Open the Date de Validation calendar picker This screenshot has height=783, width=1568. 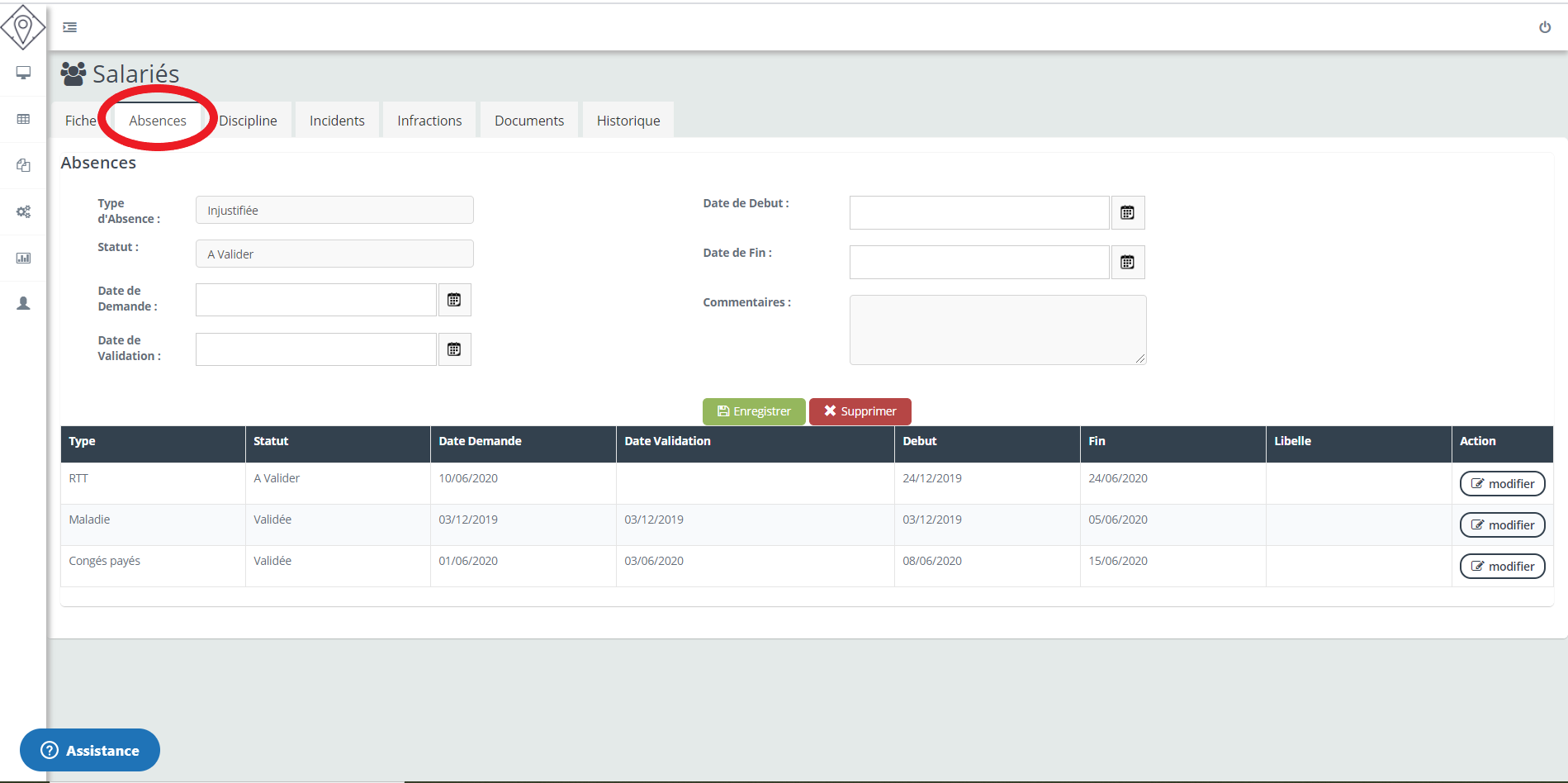click(454, 349)
